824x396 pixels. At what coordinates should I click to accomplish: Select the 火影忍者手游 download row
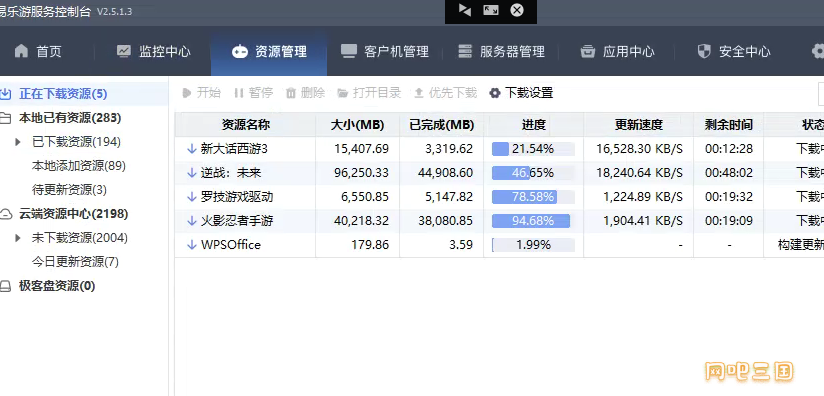[x=499, y=221]
